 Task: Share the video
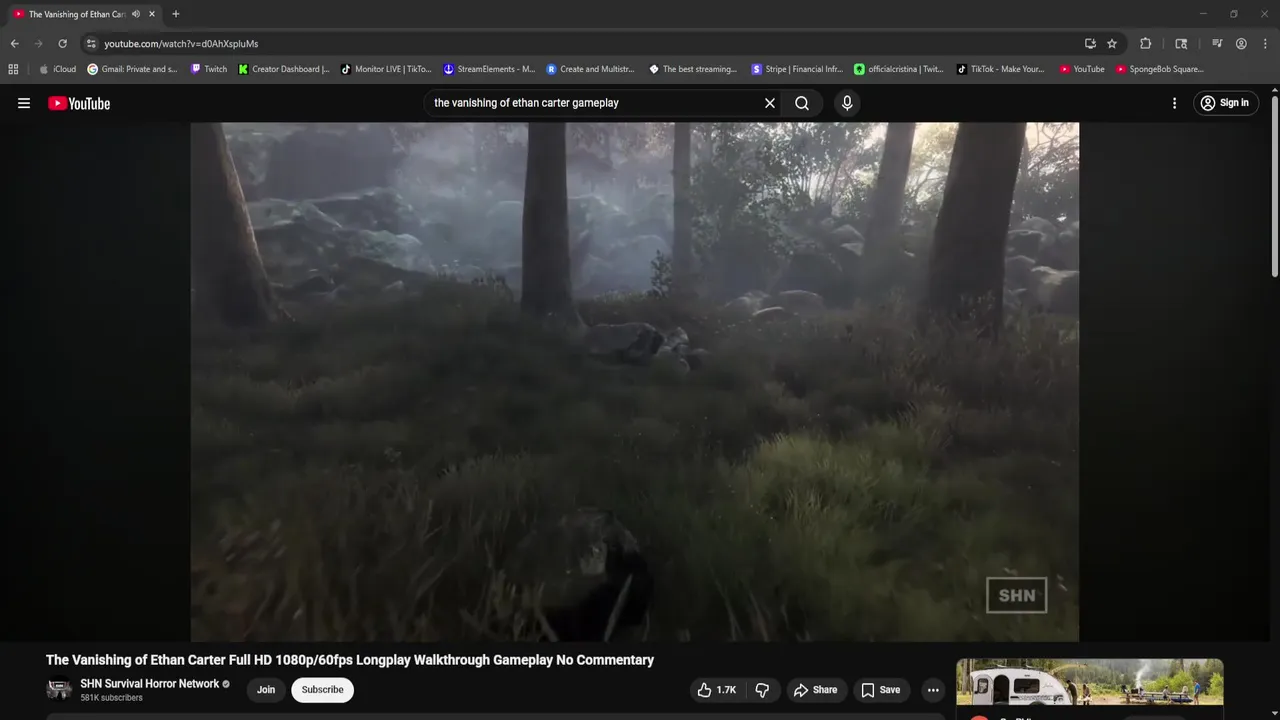pyautogui.click(x=815, y=690)
